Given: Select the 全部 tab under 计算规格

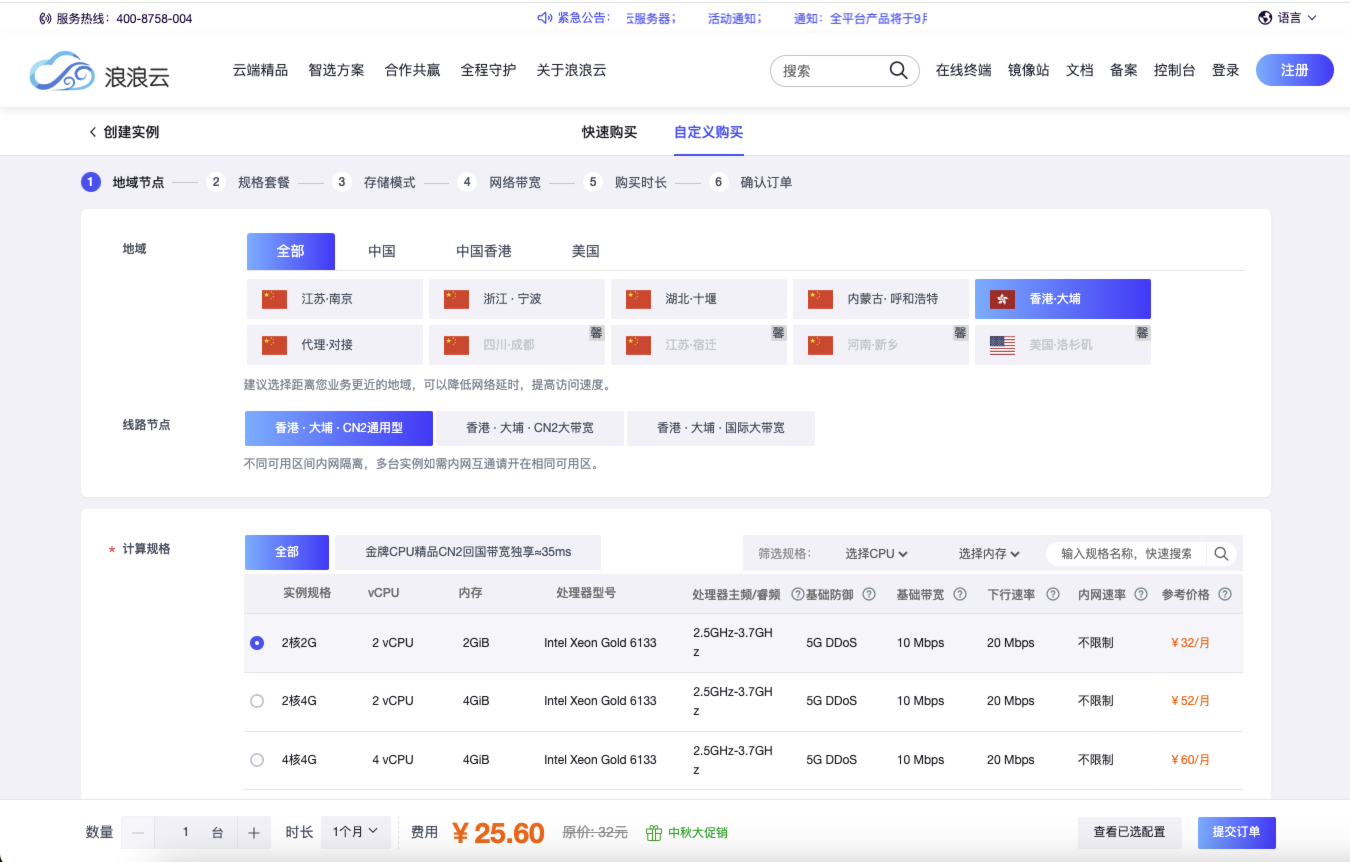Looking at the screenshot, I should coord(287,552).
